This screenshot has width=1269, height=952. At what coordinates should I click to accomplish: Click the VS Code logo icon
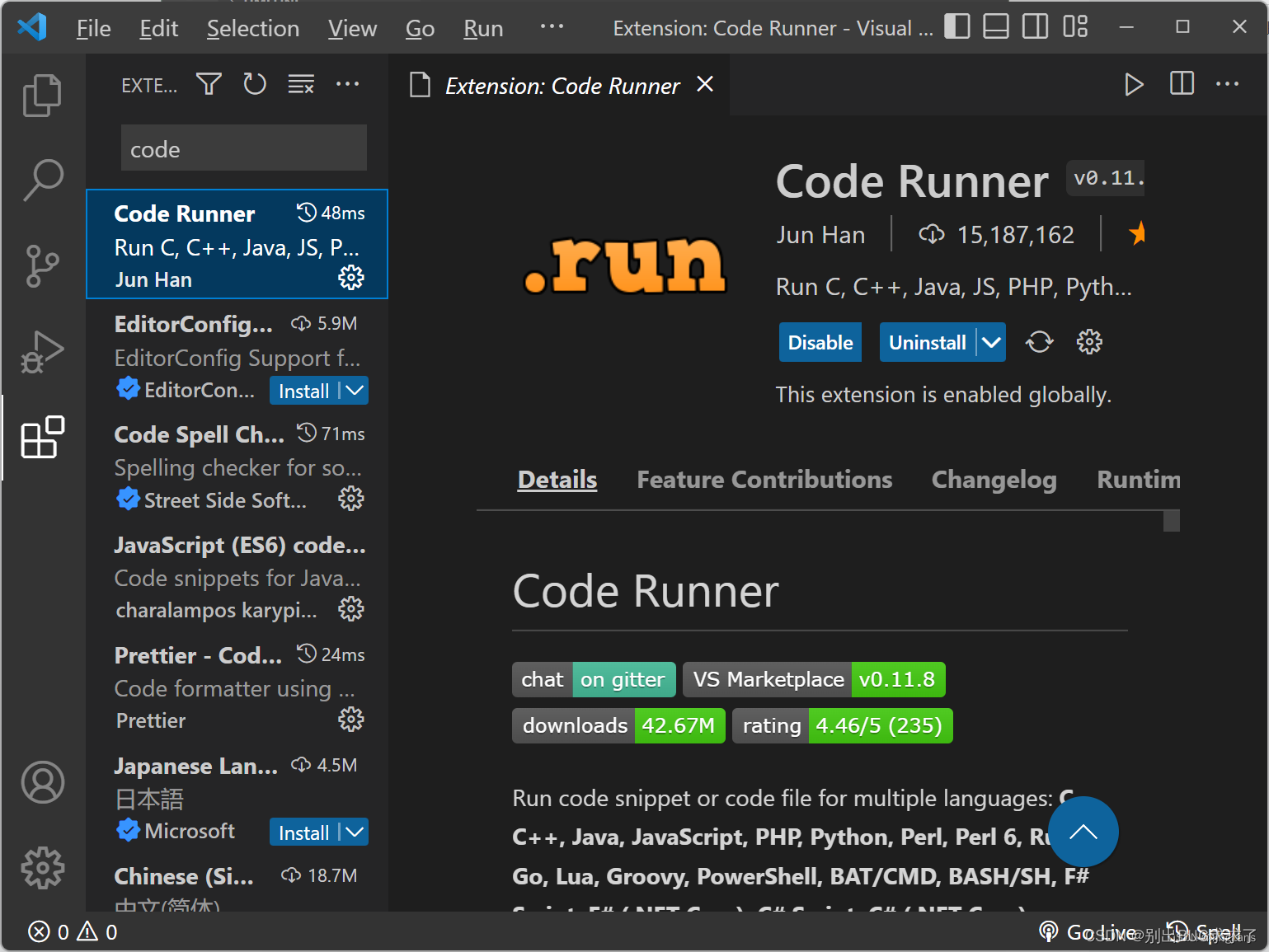tap(32, 27)
